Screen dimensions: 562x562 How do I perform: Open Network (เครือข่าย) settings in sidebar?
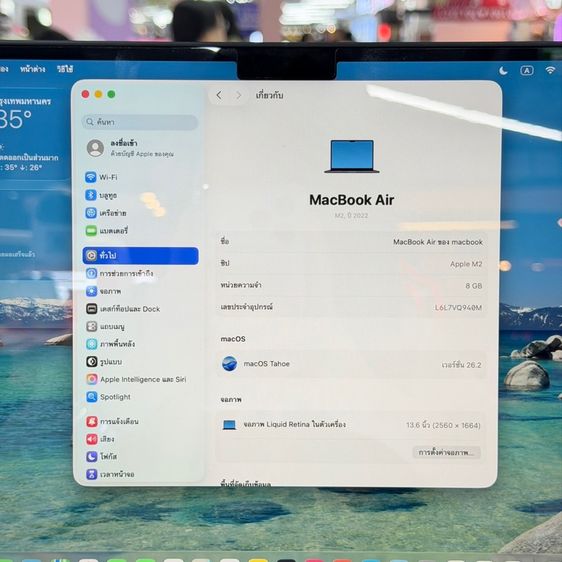pyautogui.click(x=106, y=213)
